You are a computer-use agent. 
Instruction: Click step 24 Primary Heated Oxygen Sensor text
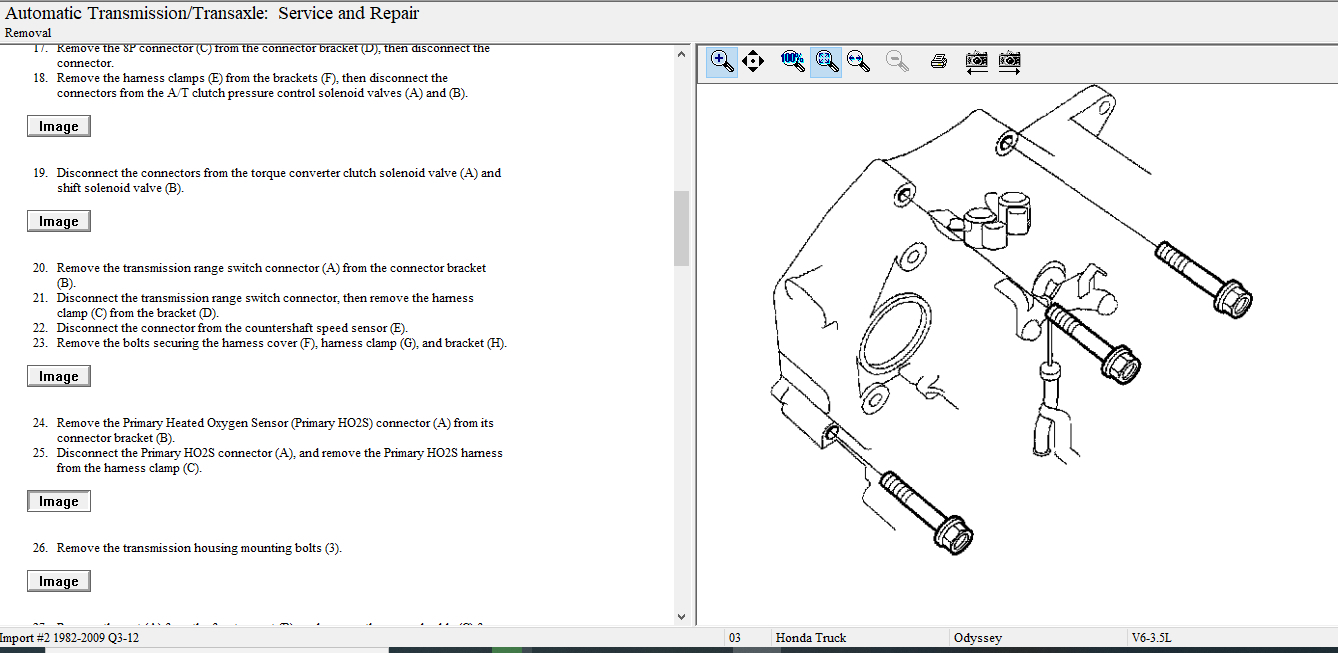pos(275,430)
